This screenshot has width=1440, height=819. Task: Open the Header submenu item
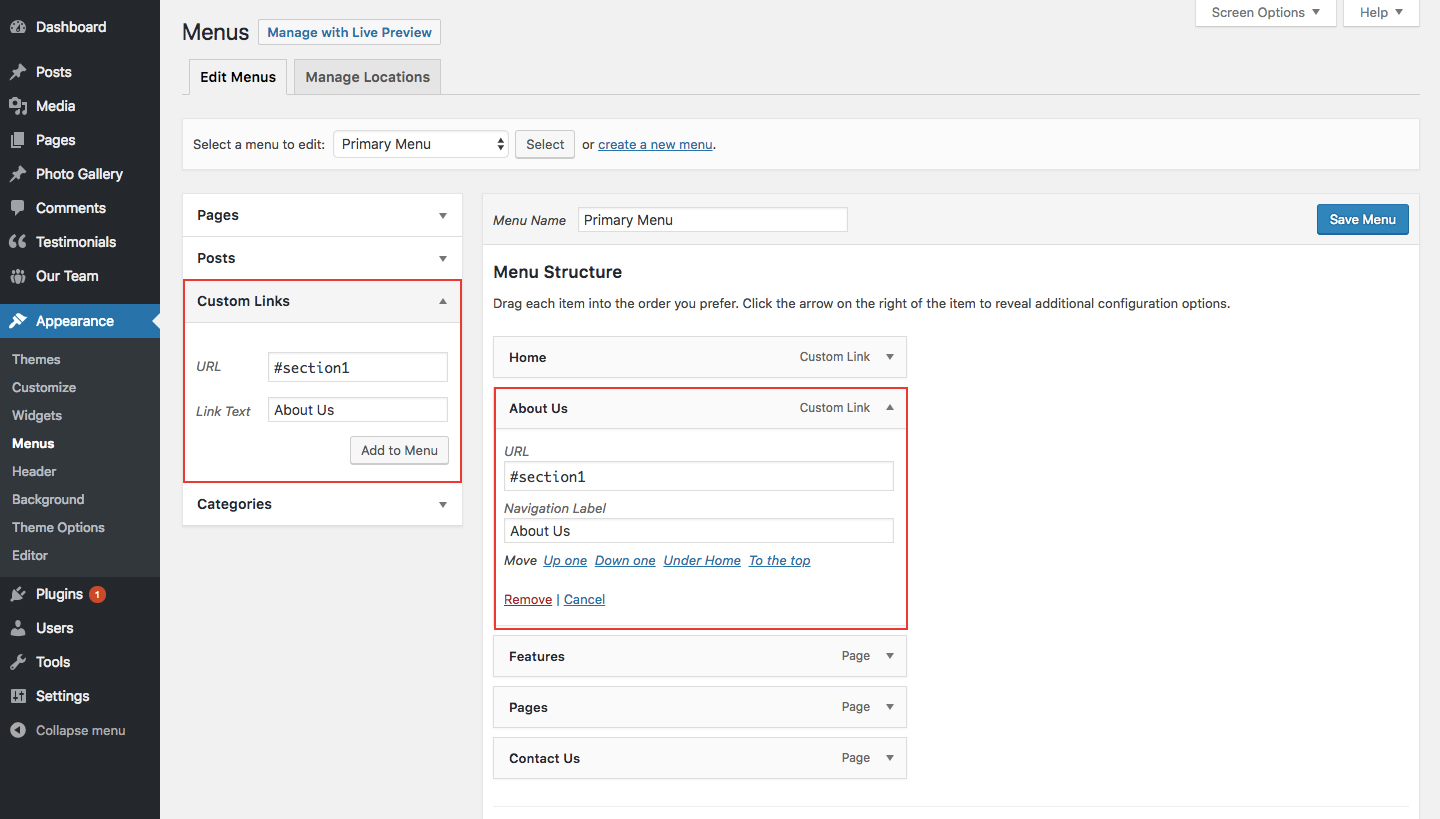34,471
